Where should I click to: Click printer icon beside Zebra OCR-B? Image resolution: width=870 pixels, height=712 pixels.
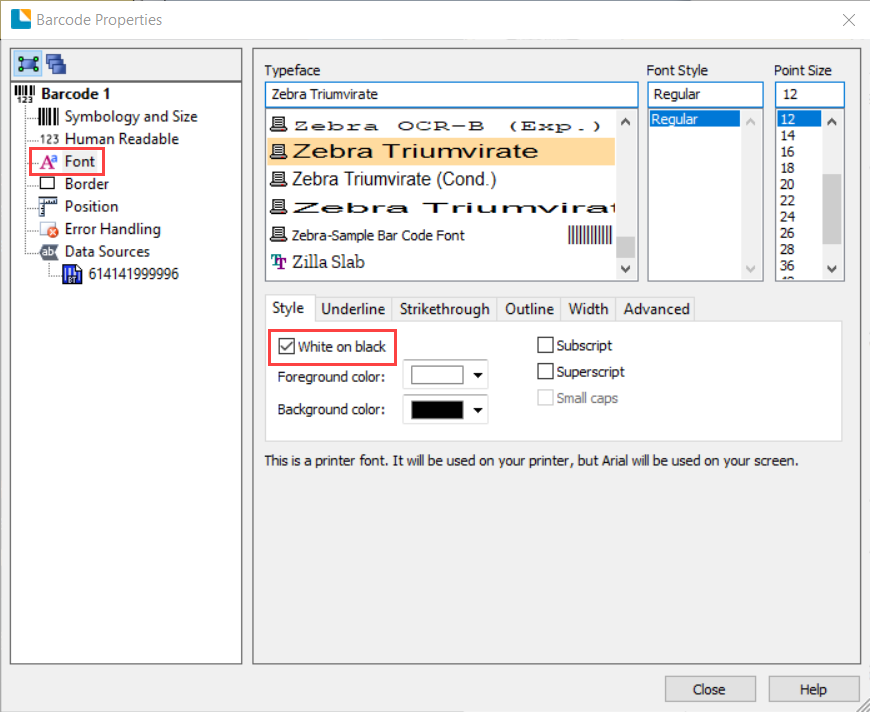click(x=278, y=124)
